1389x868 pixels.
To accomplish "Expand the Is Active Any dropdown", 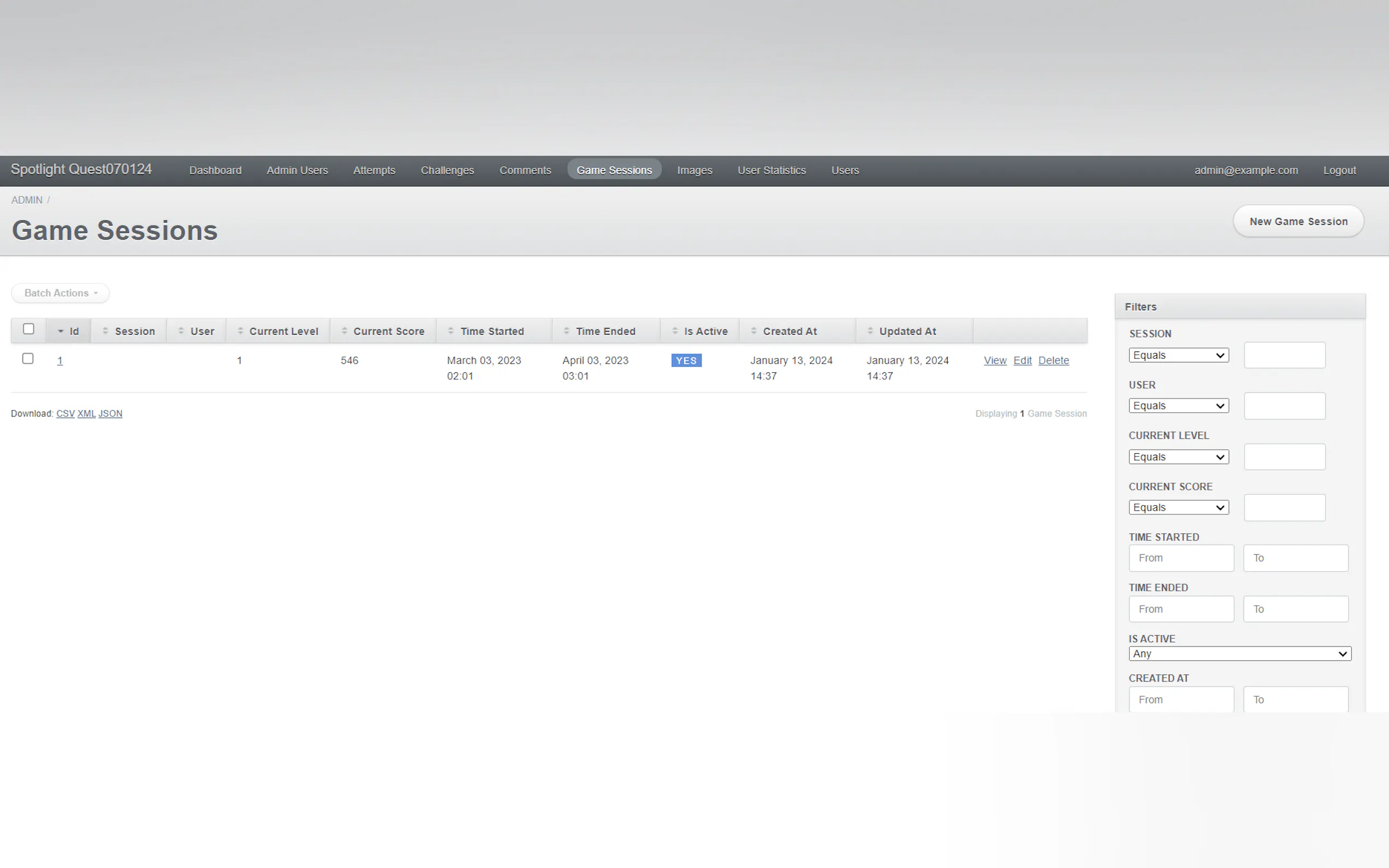I will [x=1239, y=654].
